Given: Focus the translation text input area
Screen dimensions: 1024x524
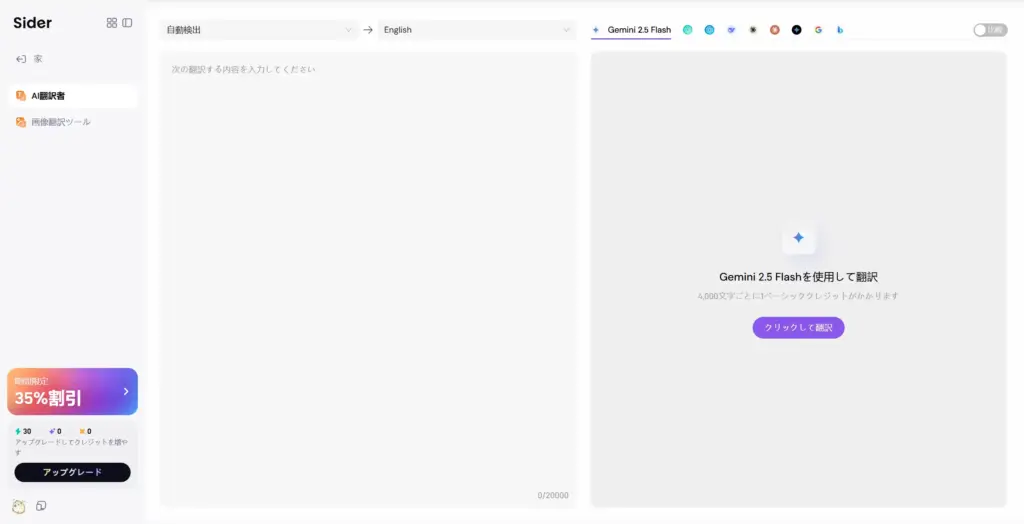Looking at the screenshot, I should (x=368, y=270).
